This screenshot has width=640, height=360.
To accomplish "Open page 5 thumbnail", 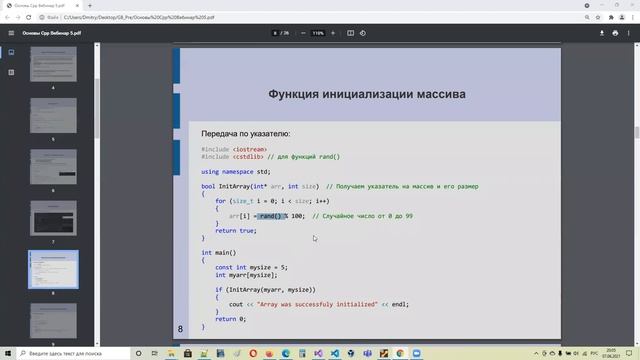I will point(53,116).
